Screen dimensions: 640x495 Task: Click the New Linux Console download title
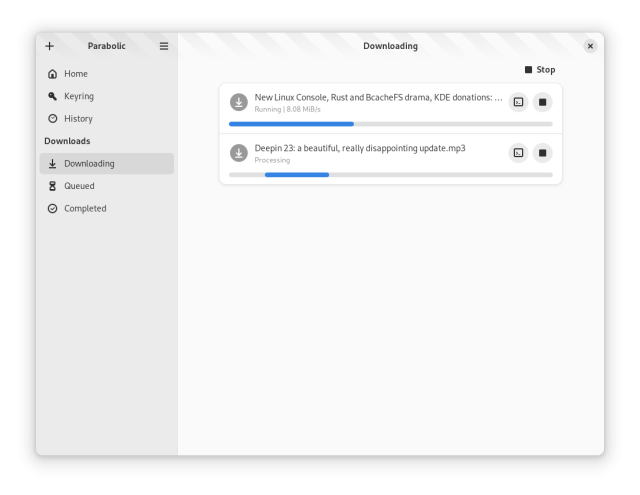[x=378, y=97]
